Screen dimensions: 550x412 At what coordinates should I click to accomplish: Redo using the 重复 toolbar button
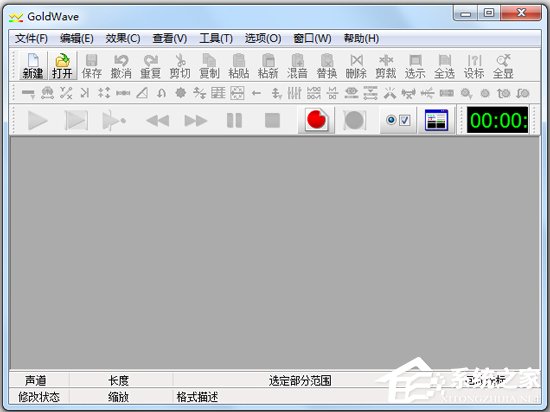[x=150, y=66]
